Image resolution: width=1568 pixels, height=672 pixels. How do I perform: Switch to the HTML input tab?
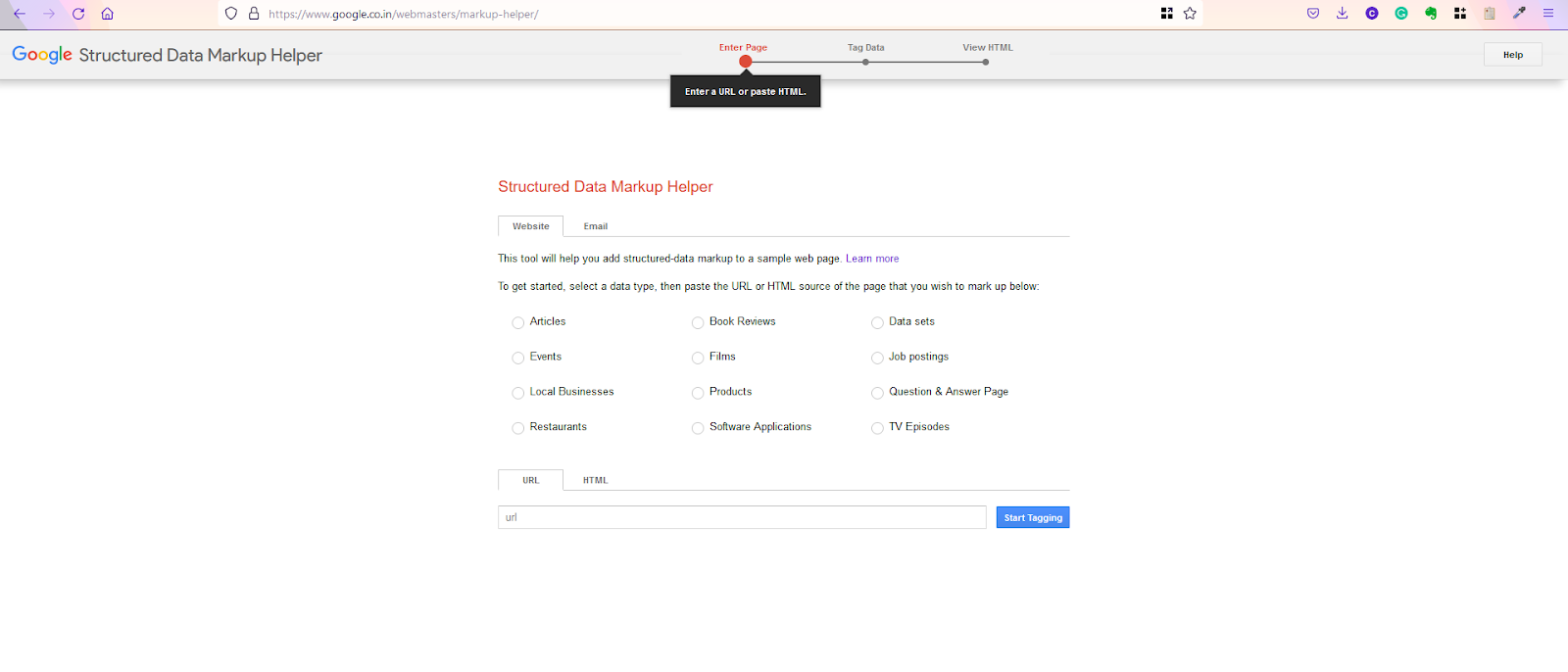click(595, 480)
